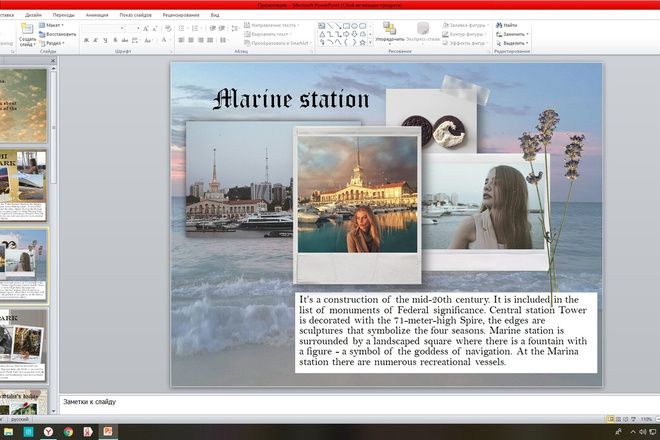
Task: Click the increase font size icon
Action: [x=146, y=29]
